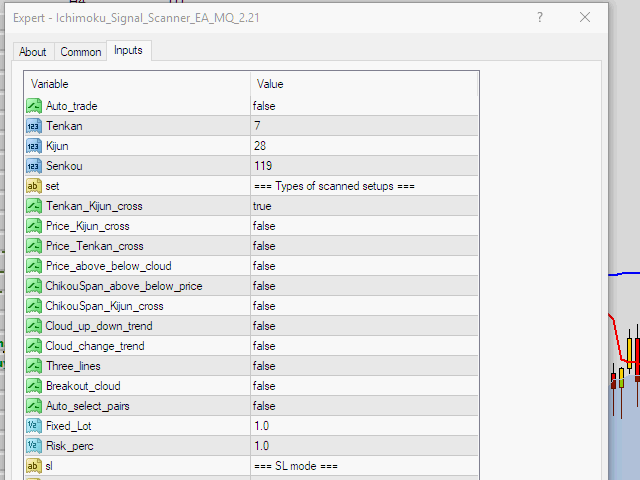Image resolution: width=640 pixels, height=480 pixels.
Task: Click the Auto_trade boolean type icon
Action: (33, 106)
